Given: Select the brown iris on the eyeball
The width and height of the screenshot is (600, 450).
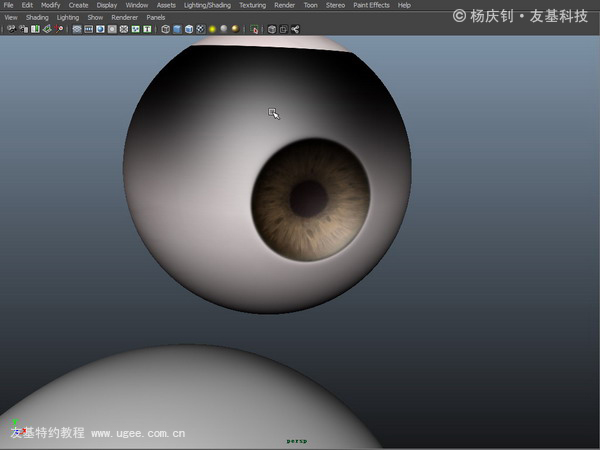Looking at the screenshot, I should coord(310,200).
